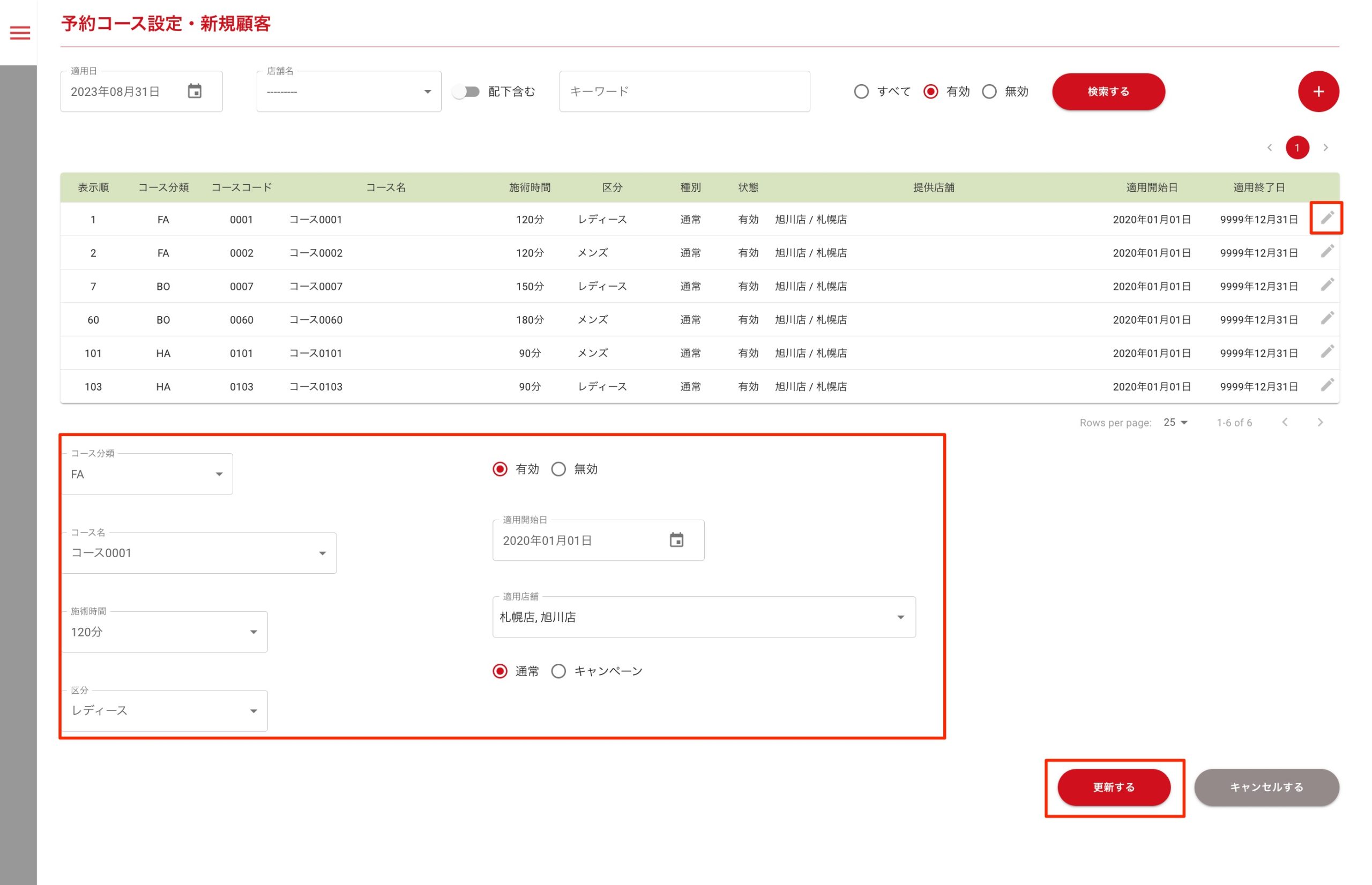Choose 無効 radio in edit form
Image resolution: width=1372 pixels, height=885 pixels.
point(558,469)
